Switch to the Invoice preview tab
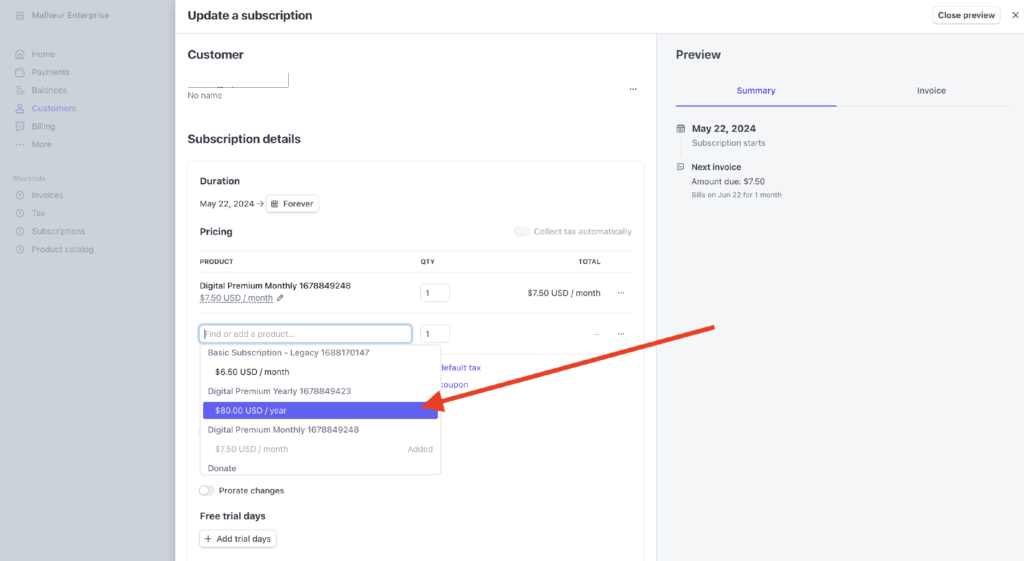Screen dimensions: 1024x561 (x=931, y=90)
